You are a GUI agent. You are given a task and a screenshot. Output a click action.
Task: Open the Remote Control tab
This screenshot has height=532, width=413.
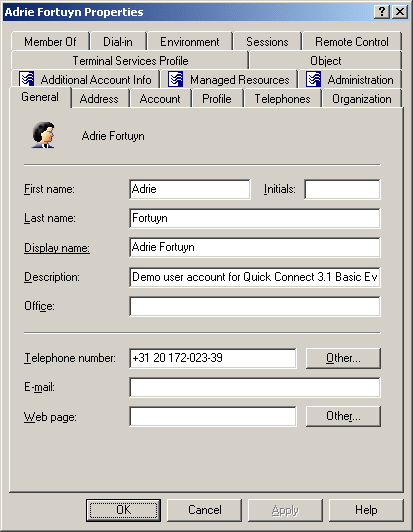pyautogui.click(x=352, y=42)
